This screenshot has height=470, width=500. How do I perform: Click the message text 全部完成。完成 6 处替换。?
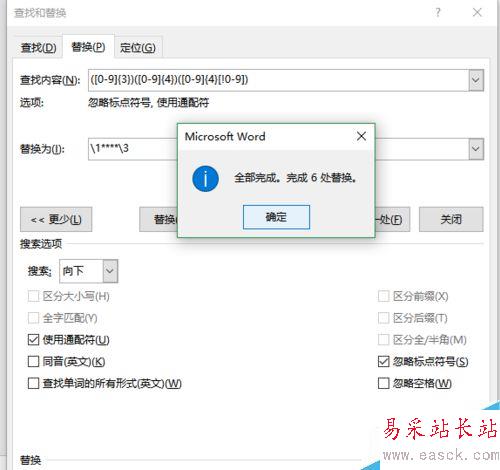pos(295,178)
